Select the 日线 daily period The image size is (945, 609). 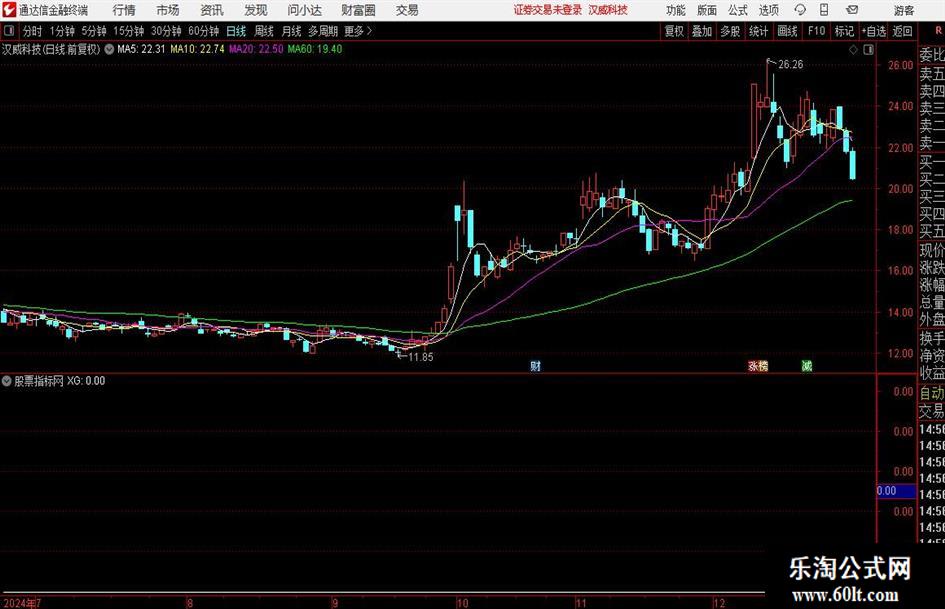point(236,31)
